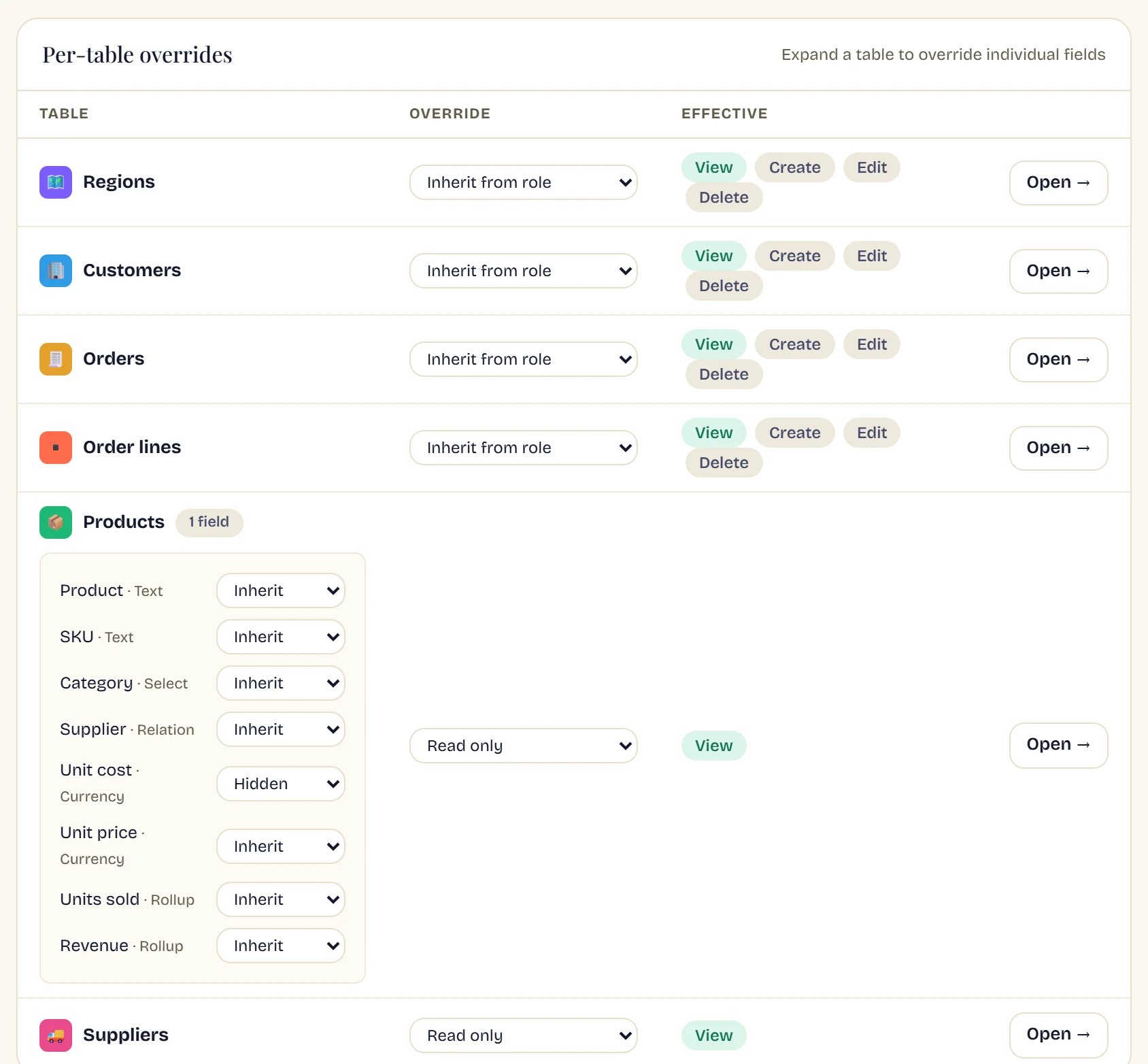
Task: Click the Products 1 field badge
Action: pos(209,522)
